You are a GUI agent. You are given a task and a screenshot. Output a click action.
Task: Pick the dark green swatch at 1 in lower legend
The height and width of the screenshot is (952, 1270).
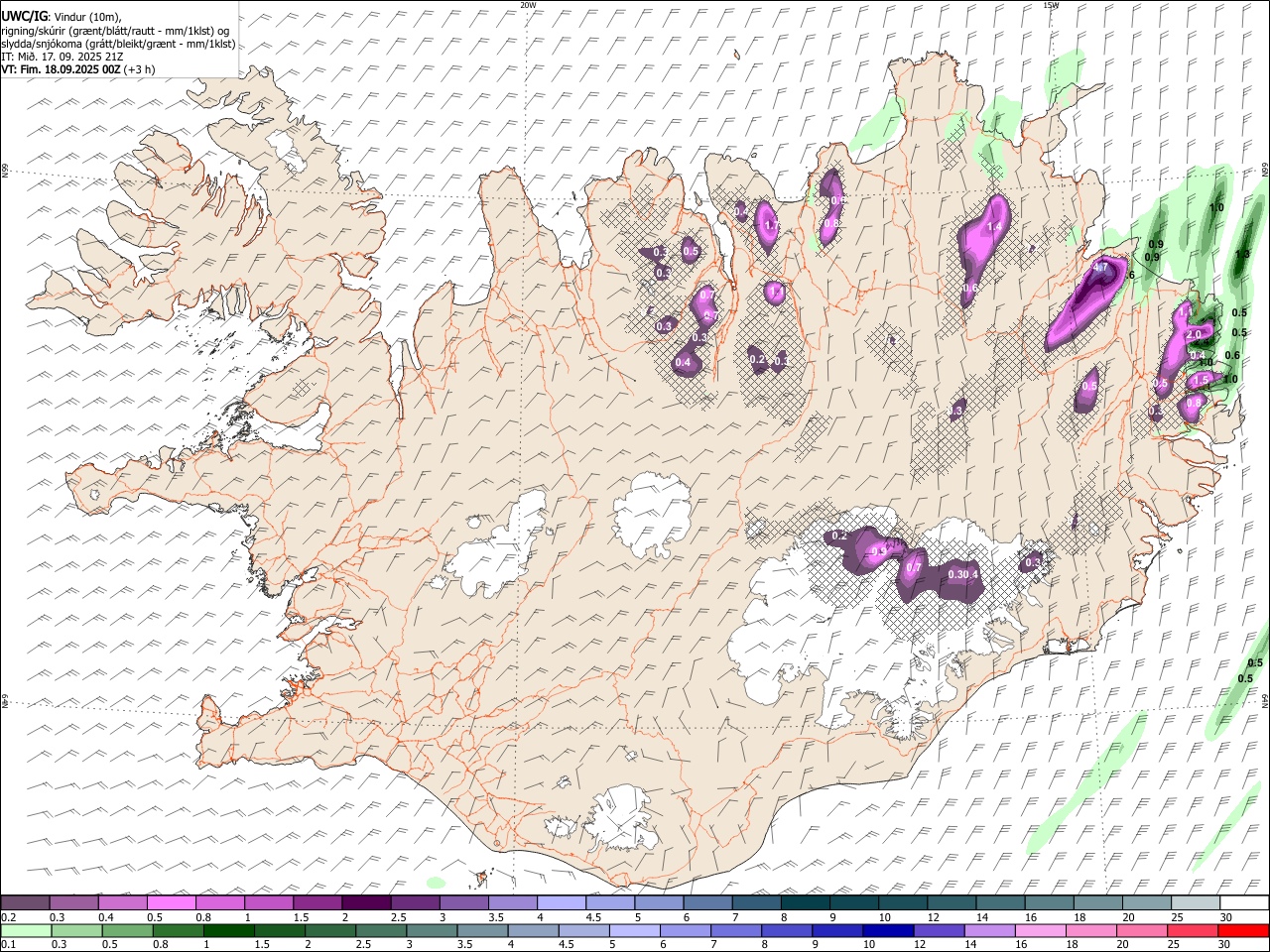pos(228,930)
